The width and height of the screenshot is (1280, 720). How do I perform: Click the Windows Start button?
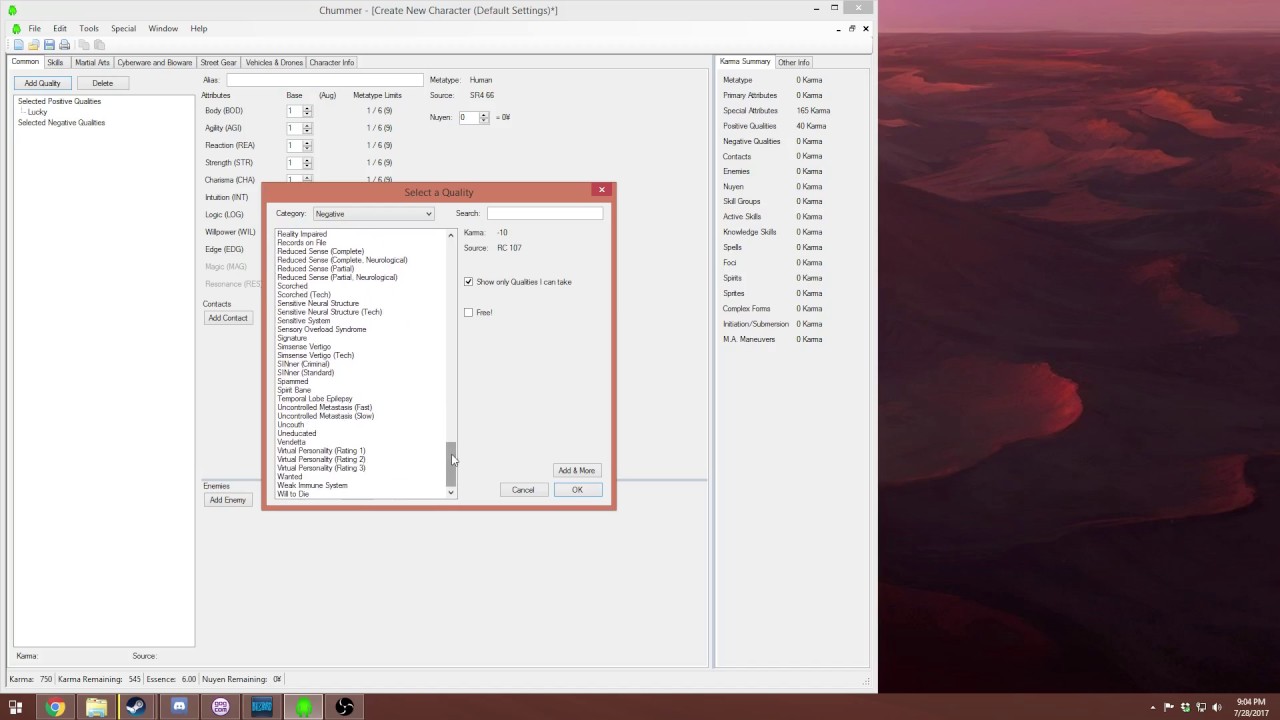click(15, 707)
